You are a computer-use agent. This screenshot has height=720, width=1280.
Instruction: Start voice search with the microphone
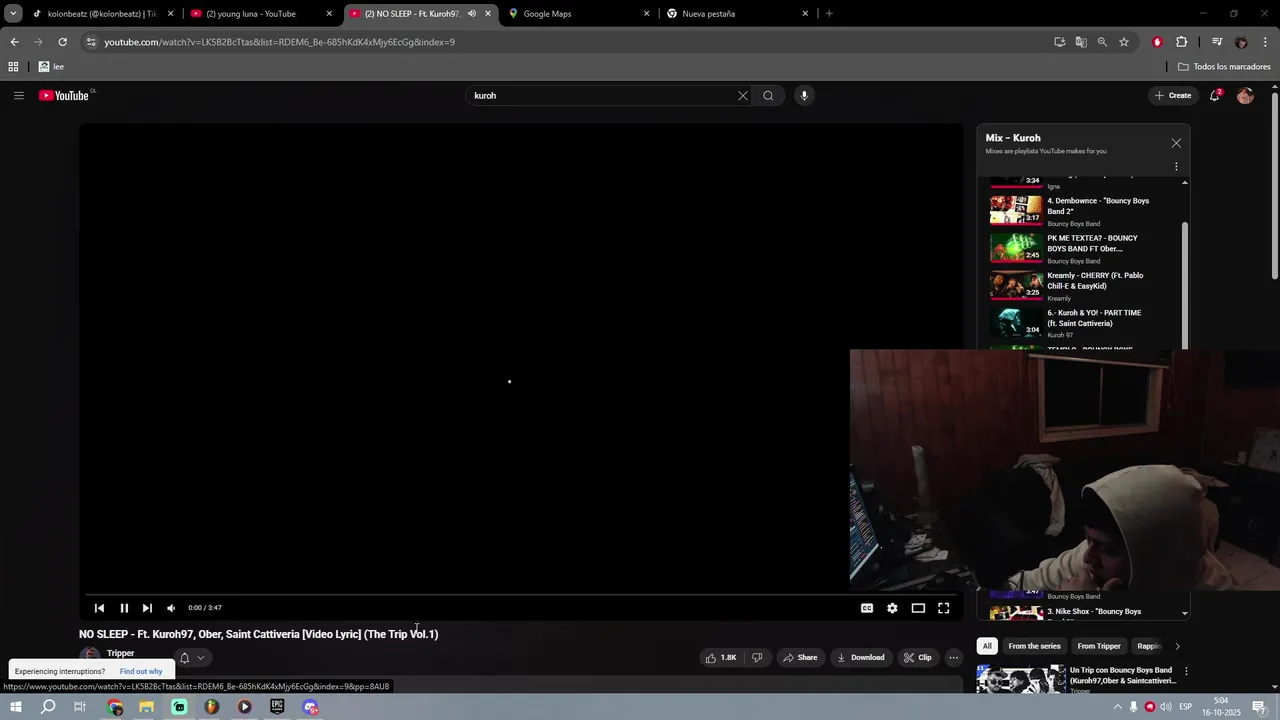click(x=804, y=96)
